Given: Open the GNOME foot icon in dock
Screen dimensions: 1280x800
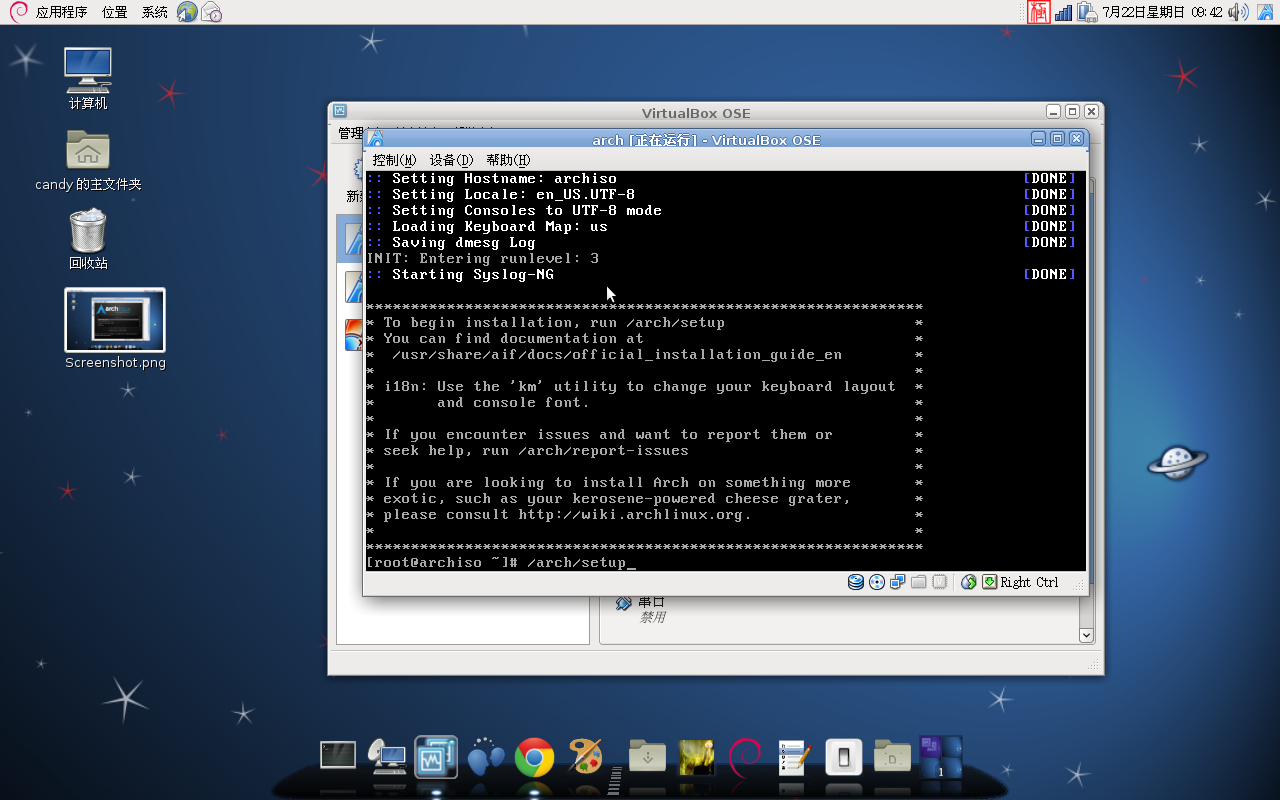Looking at the screenshot, I should 486,757.
